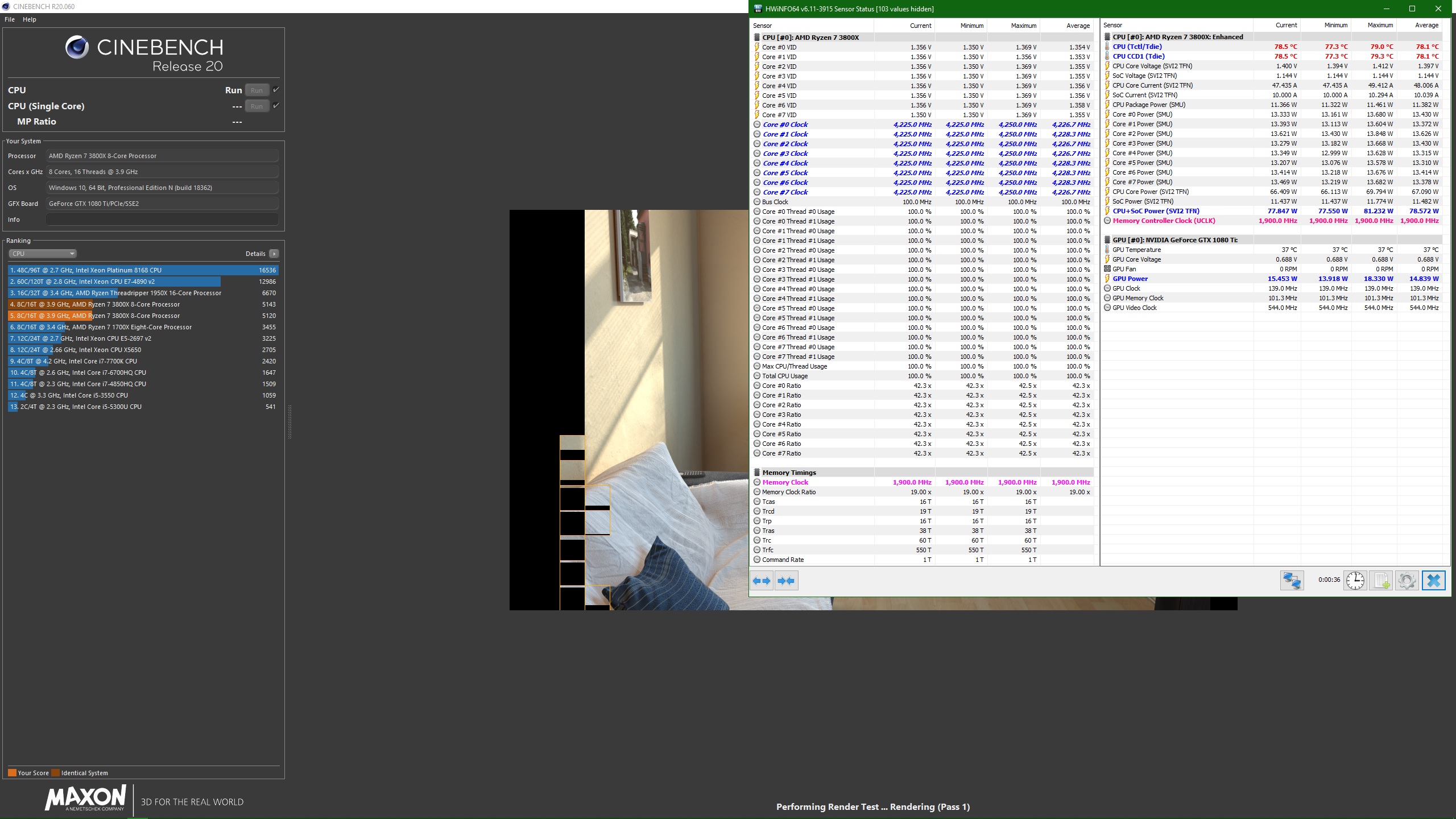Click the chip icon beside AMD Ryzen 7 3800X: Enhanced
Image resolution: width=1456 pixels, height=819 pixels.
point(1107,37)
